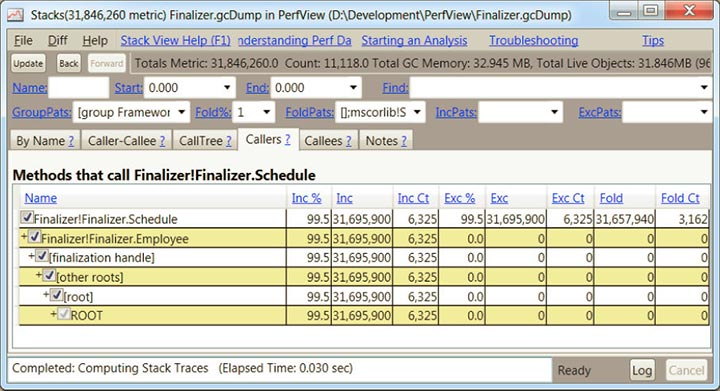The image size is (720, 391).
Task: Open the ExcPats dropdown
Action: point(704,112)
